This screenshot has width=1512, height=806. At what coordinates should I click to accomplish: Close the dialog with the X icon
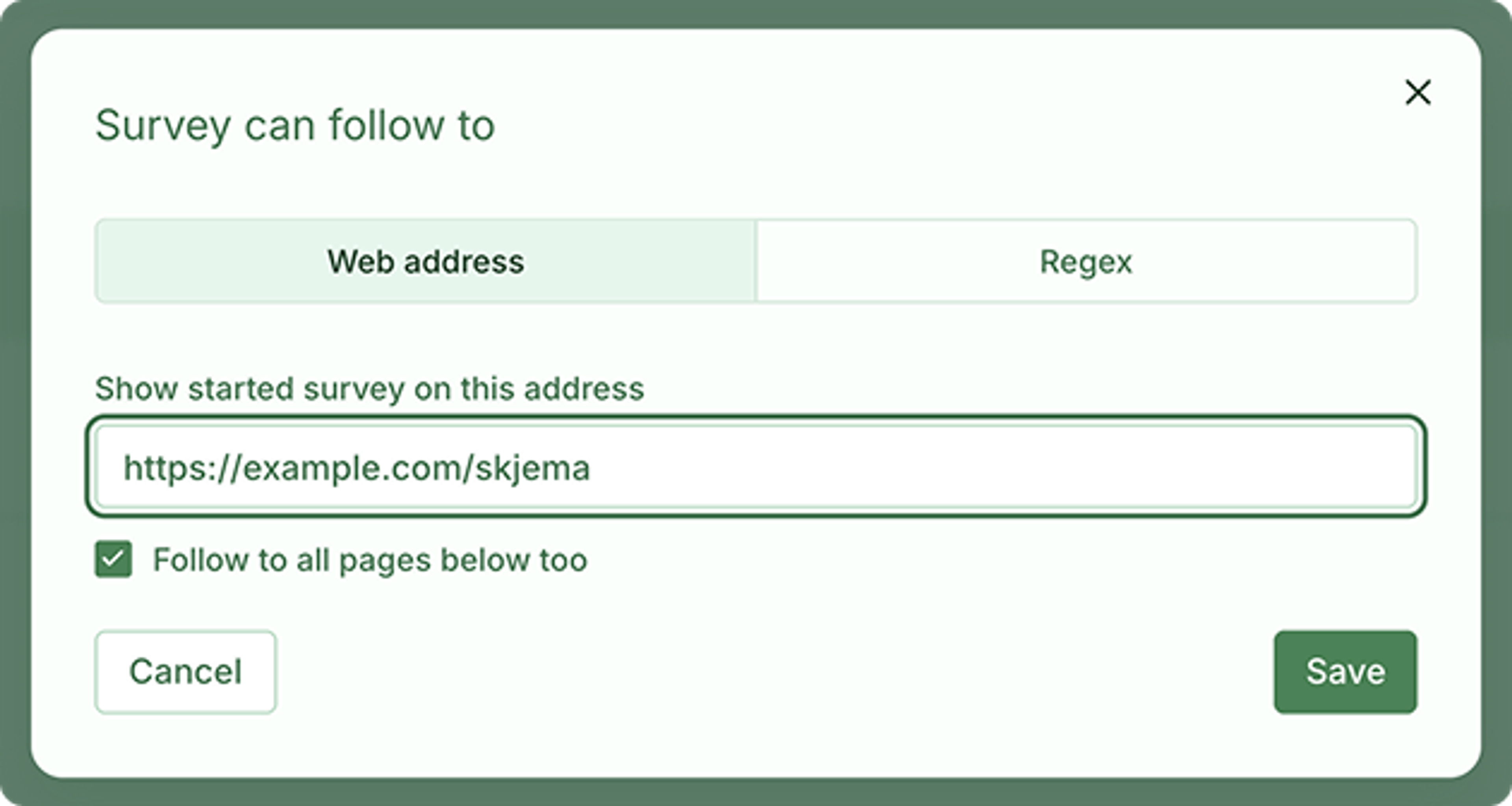(1417, 93)
